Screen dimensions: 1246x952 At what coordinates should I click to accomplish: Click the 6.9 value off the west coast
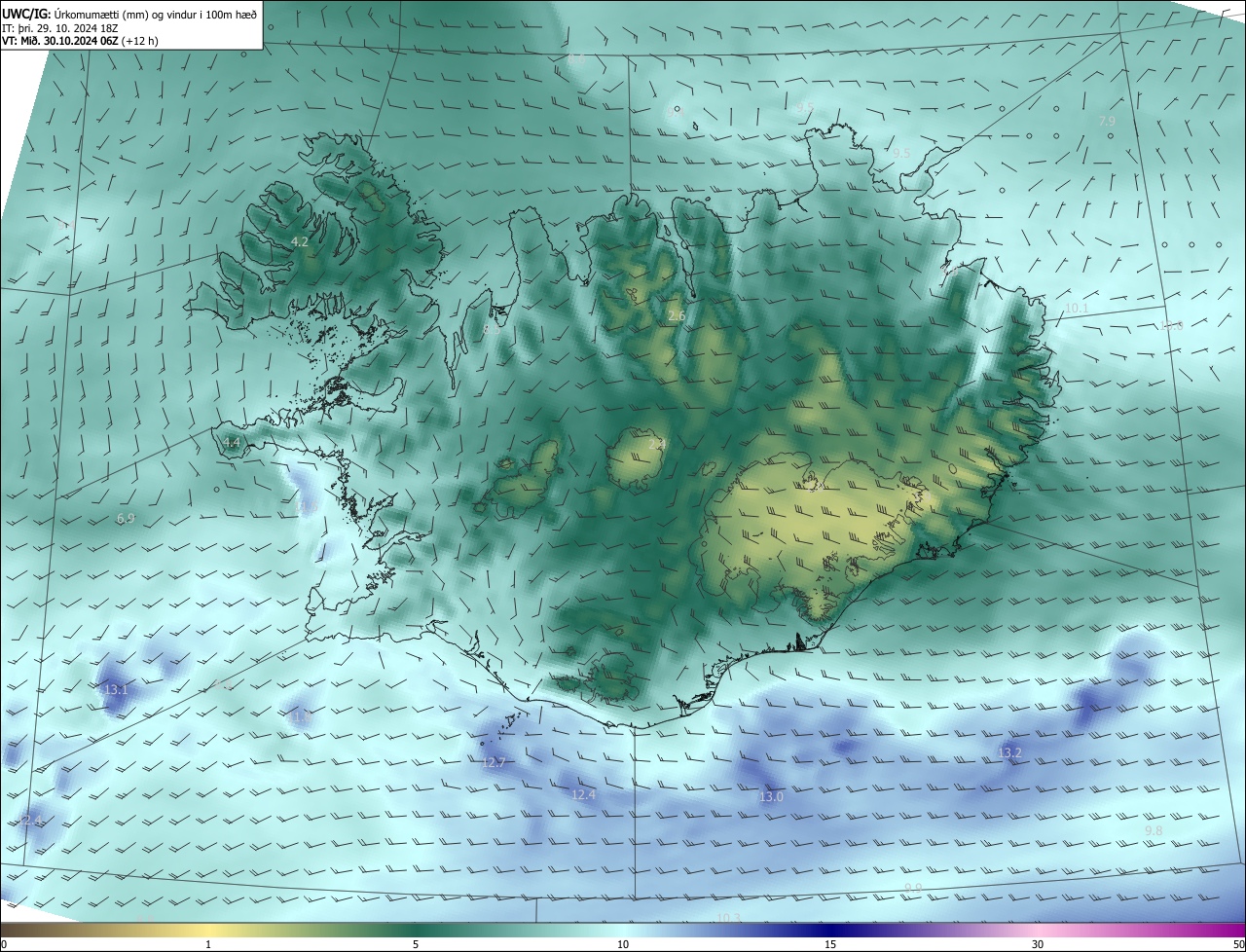coord(126,519)
